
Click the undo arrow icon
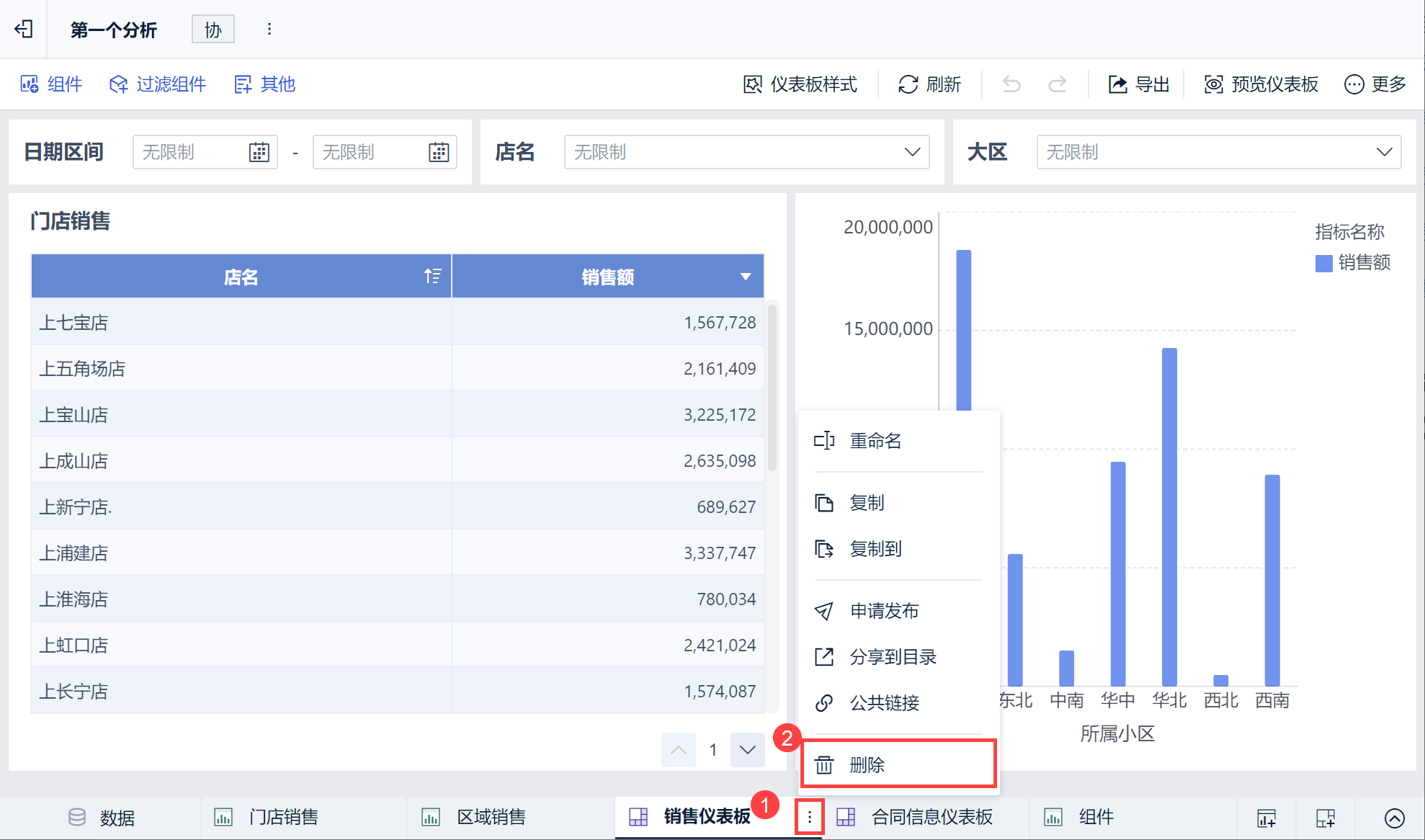click(x=1011, y=84)
